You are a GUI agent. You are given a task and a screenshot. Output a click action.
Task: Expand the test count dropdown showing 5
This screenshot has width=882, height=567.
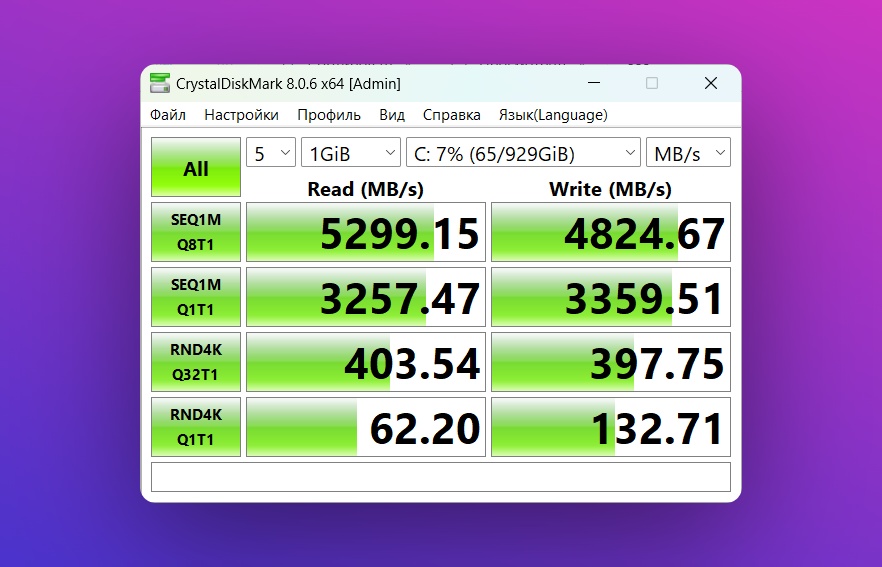click(271, 152)
